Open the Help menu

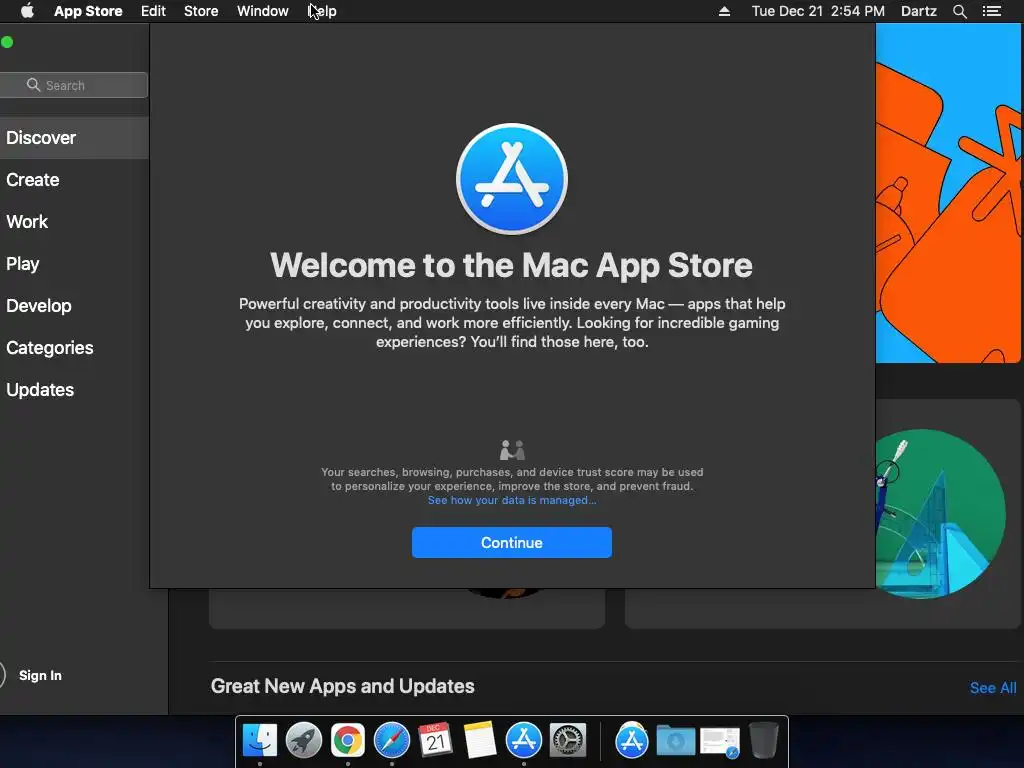coord(322,11)
